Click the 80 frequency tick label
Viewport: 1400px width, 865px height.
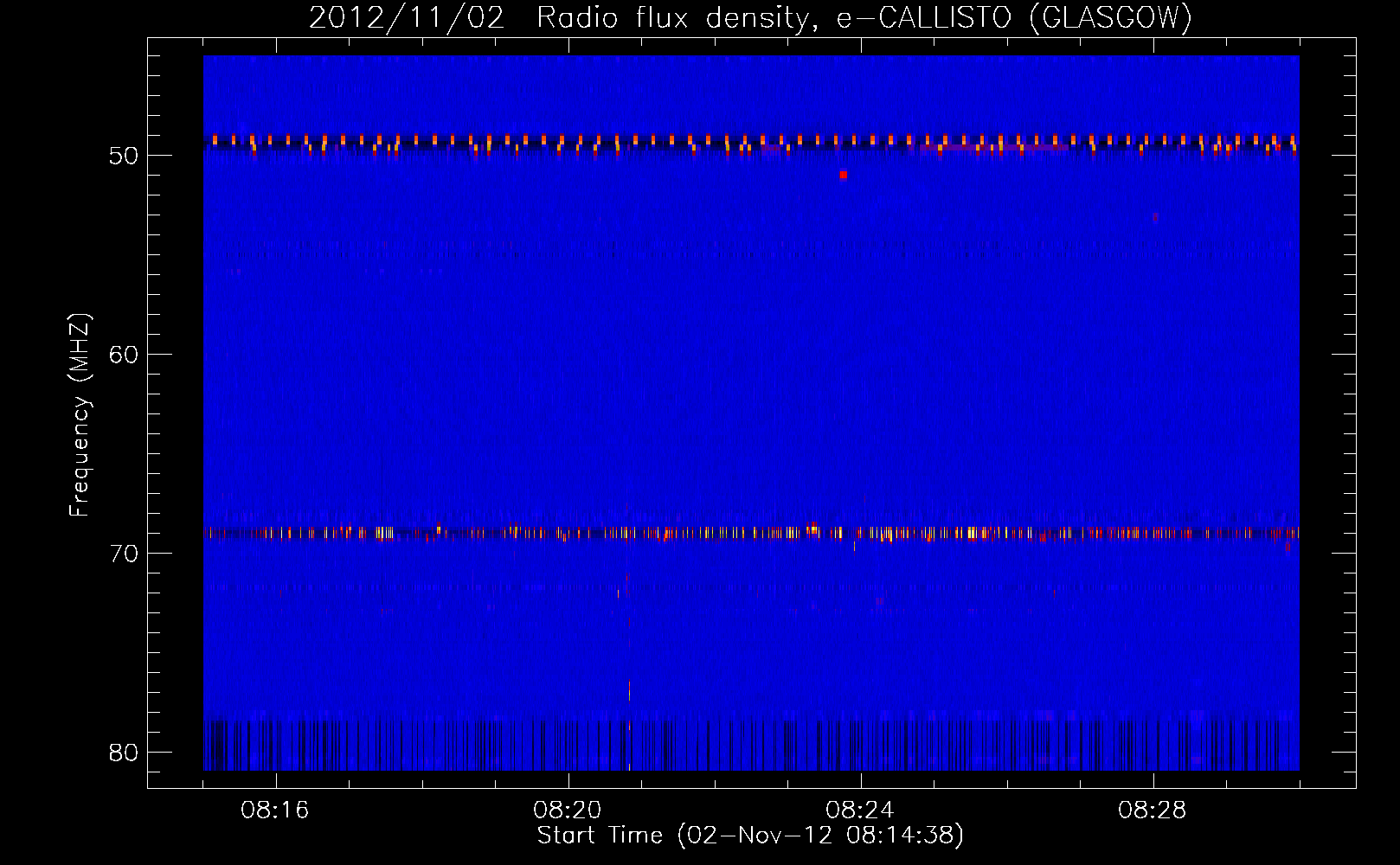click(124, 753)
